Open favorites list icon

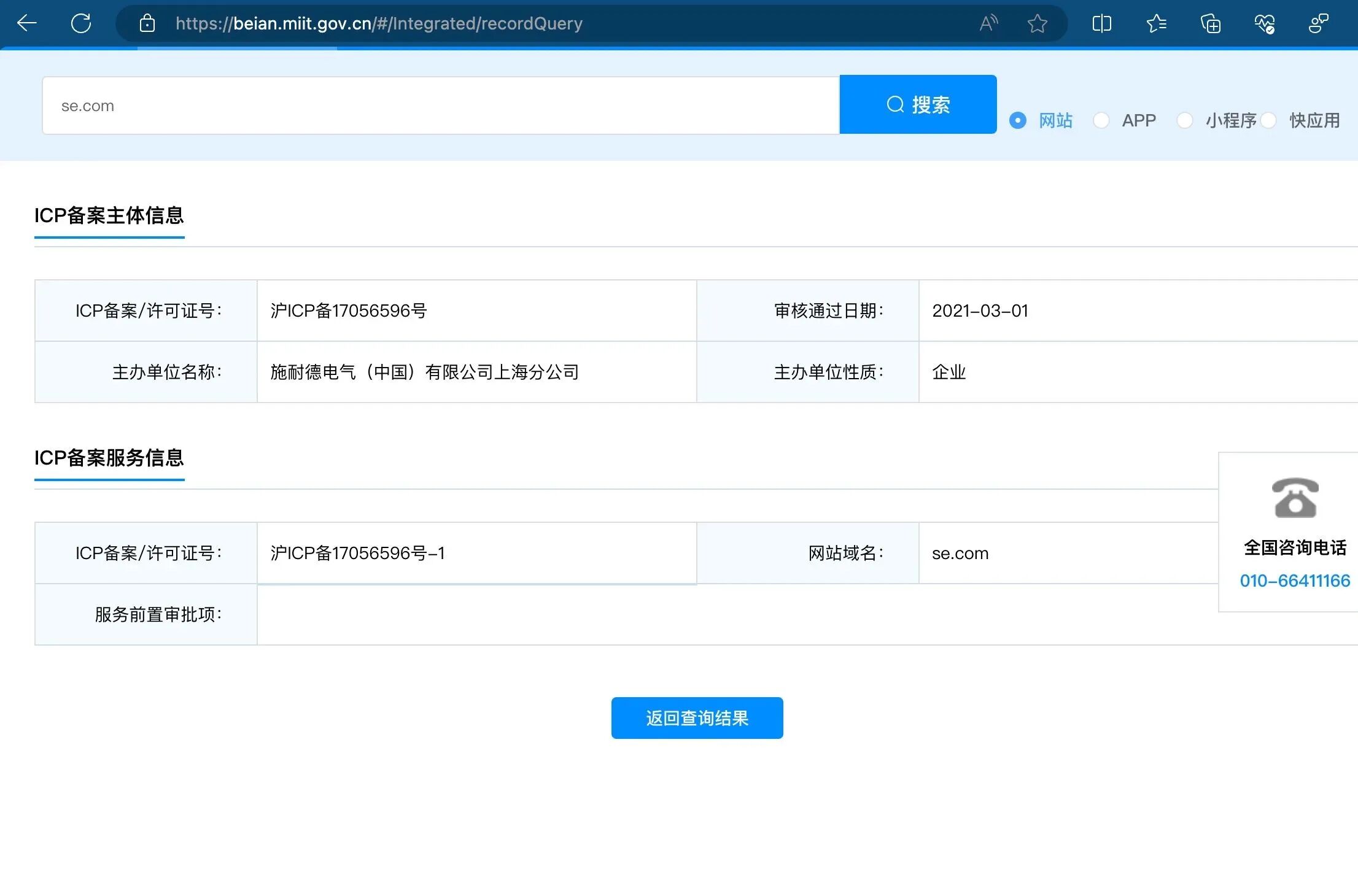(x=1157, y=23)
